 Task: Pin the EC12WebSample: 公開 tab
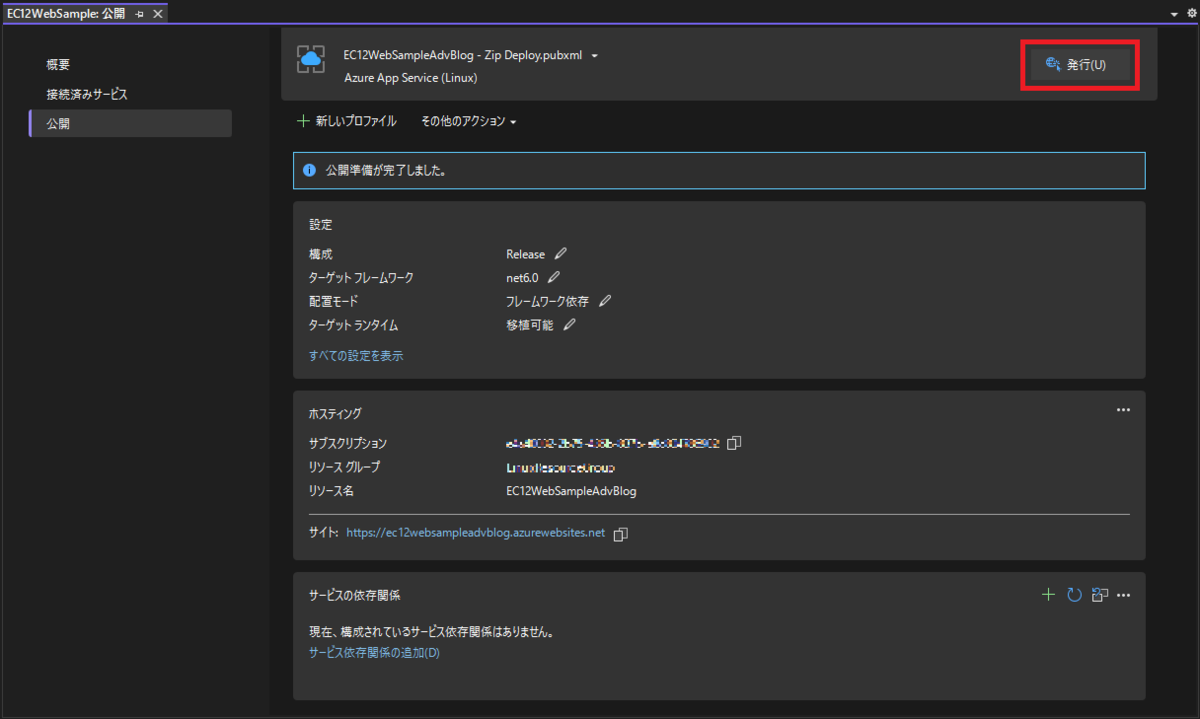click(x=139, y=13)
